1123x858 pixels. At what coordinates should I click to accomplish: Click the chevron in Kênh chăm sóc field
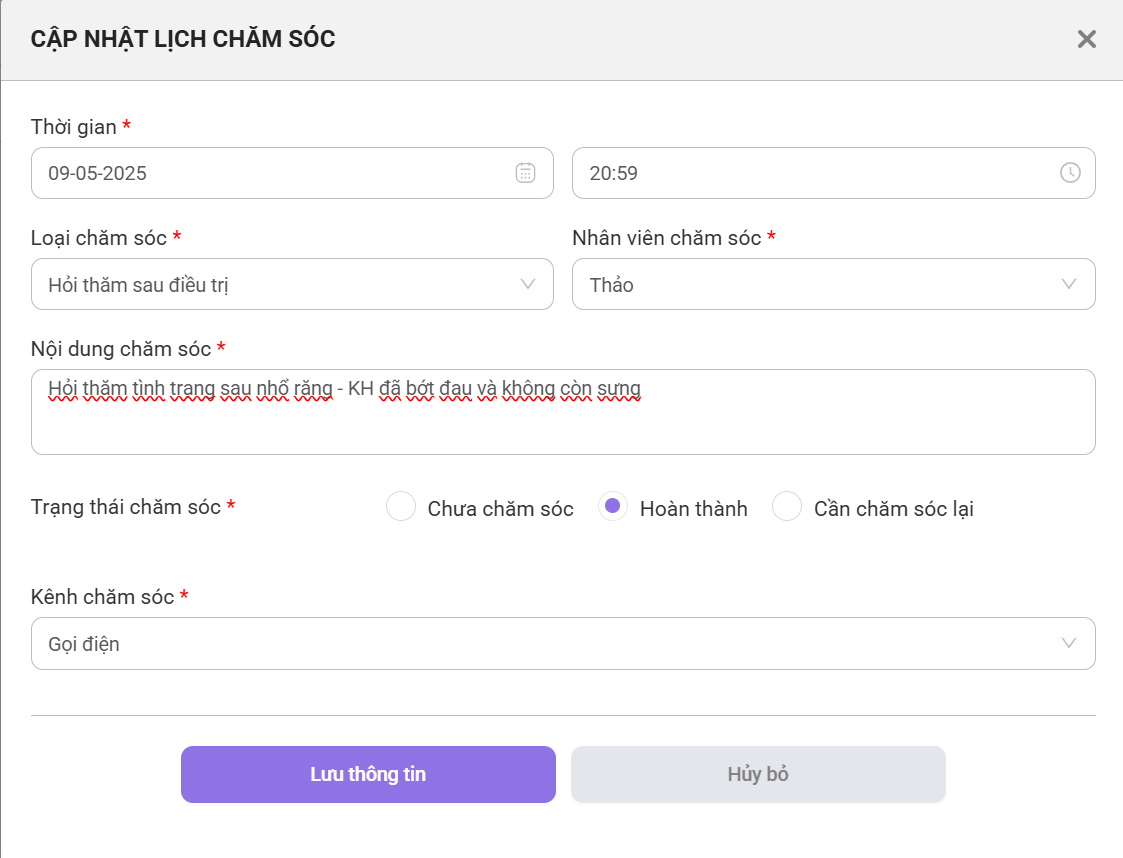pos(1069,643)
